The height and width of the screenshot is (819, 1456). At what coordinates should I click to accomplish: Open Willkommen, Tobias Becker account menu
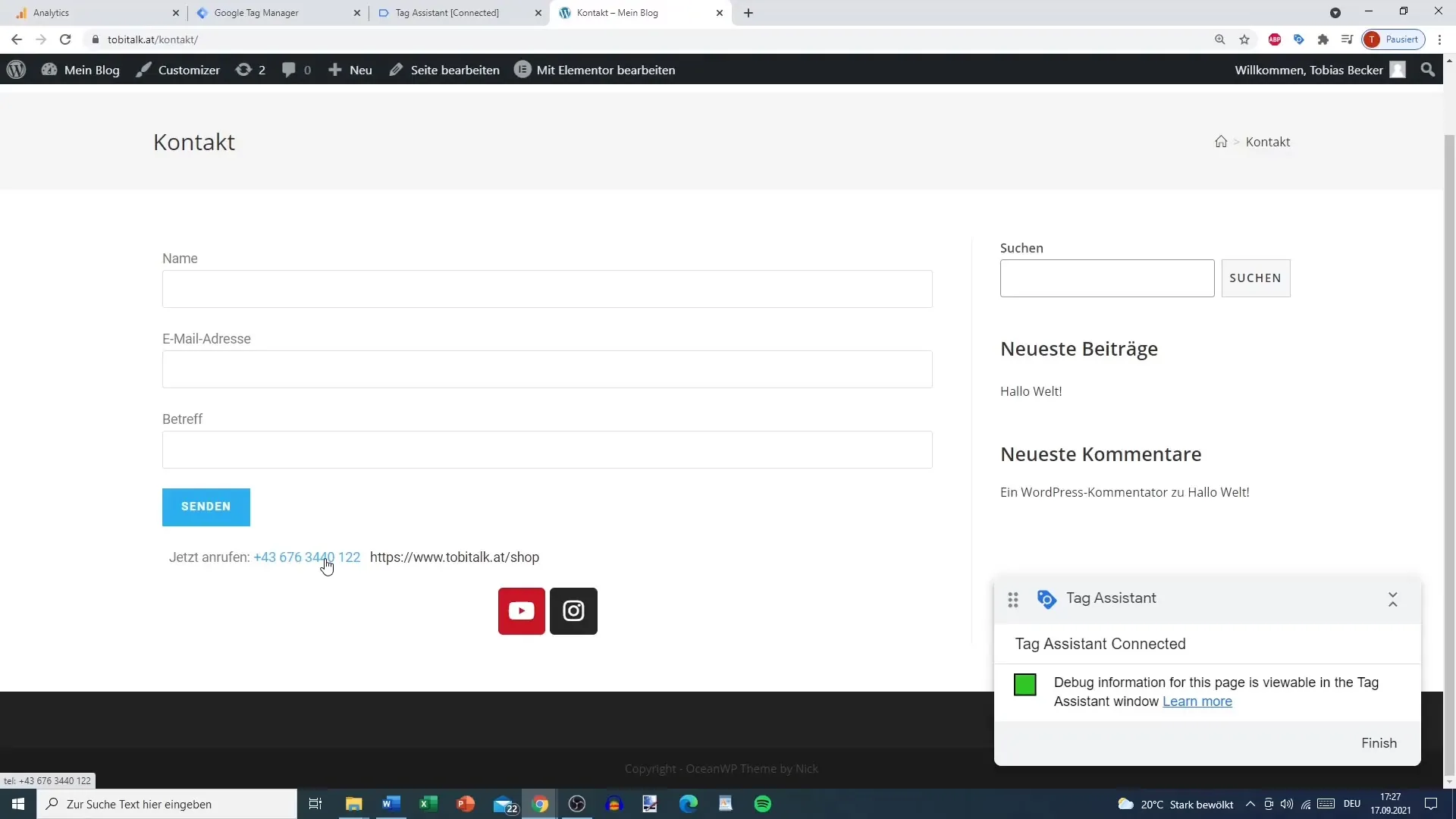1319,70
